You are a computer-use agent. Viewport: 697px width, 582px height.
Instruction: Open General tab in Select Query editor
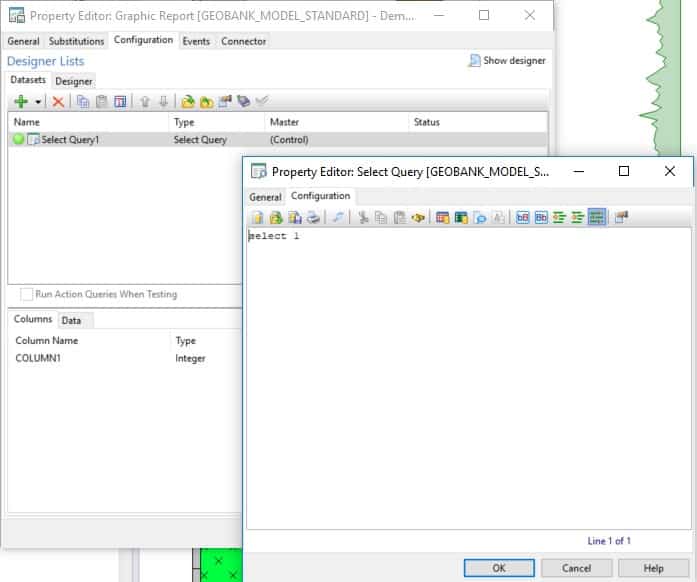(x=265, y=197)
